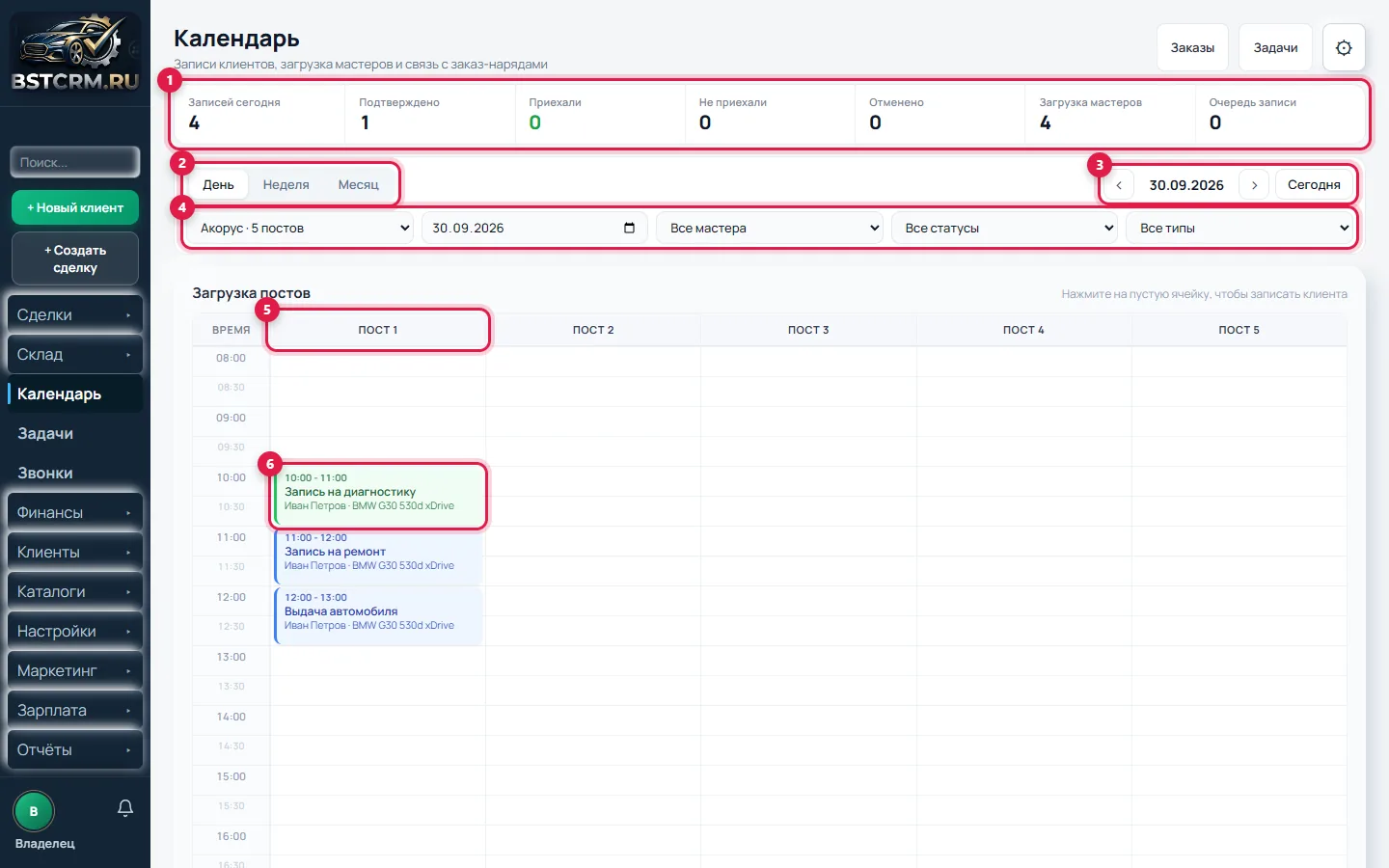
Task: Expand the Каталоги sidebar menu
Action: pos(75,592)
